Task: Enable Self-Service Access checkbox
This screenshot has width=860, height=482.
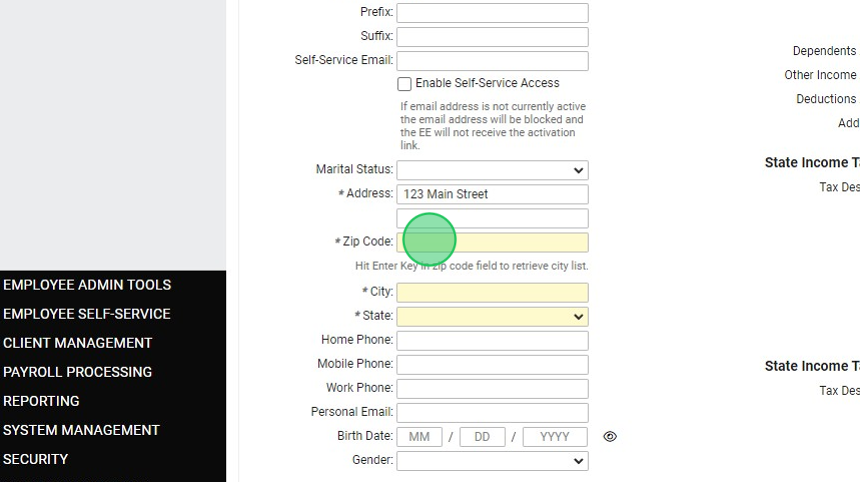Action: [x=405, y=84]
